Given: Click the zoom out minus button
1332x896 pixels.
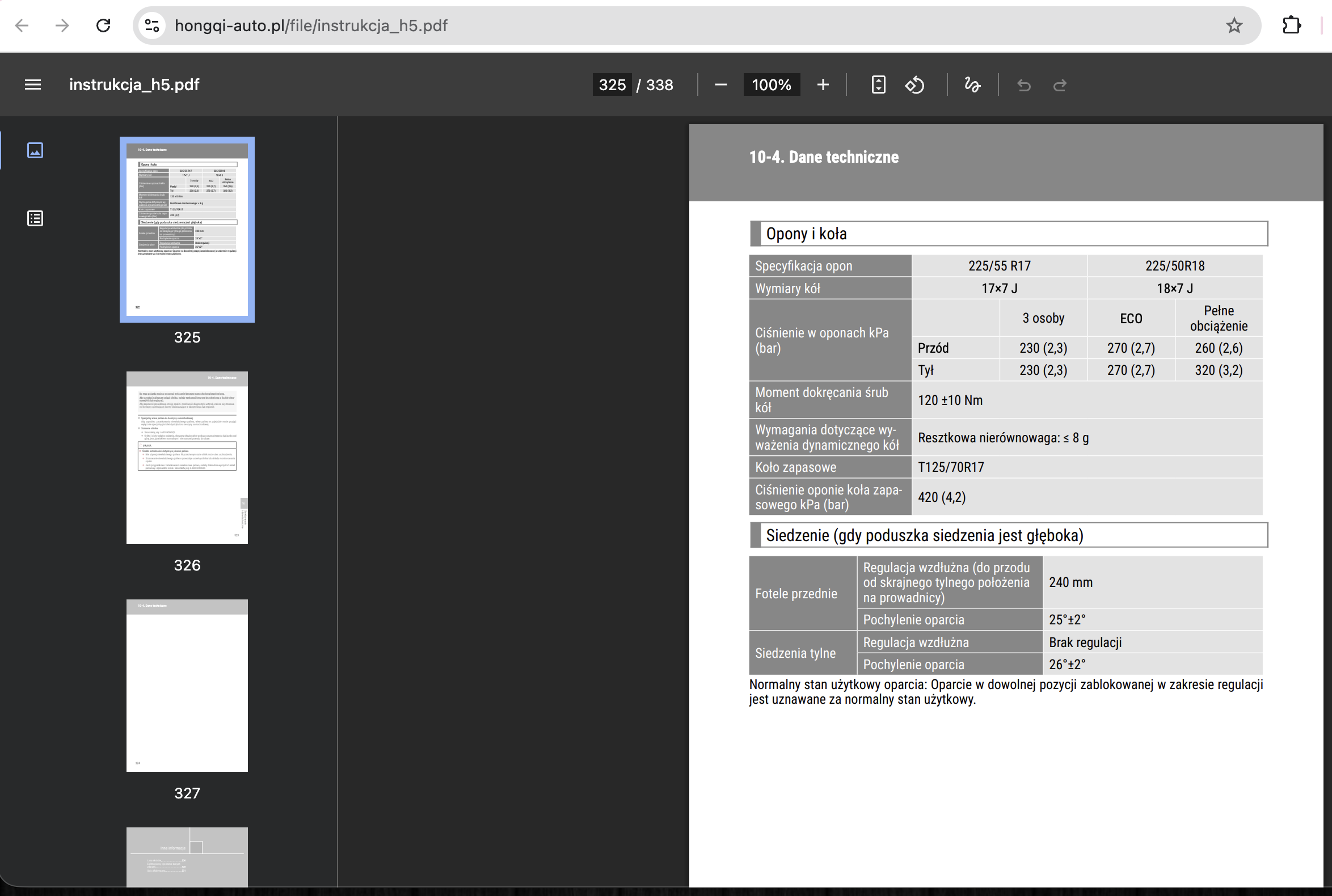Looking at the screenshot, I should click(x=720, y=84).
